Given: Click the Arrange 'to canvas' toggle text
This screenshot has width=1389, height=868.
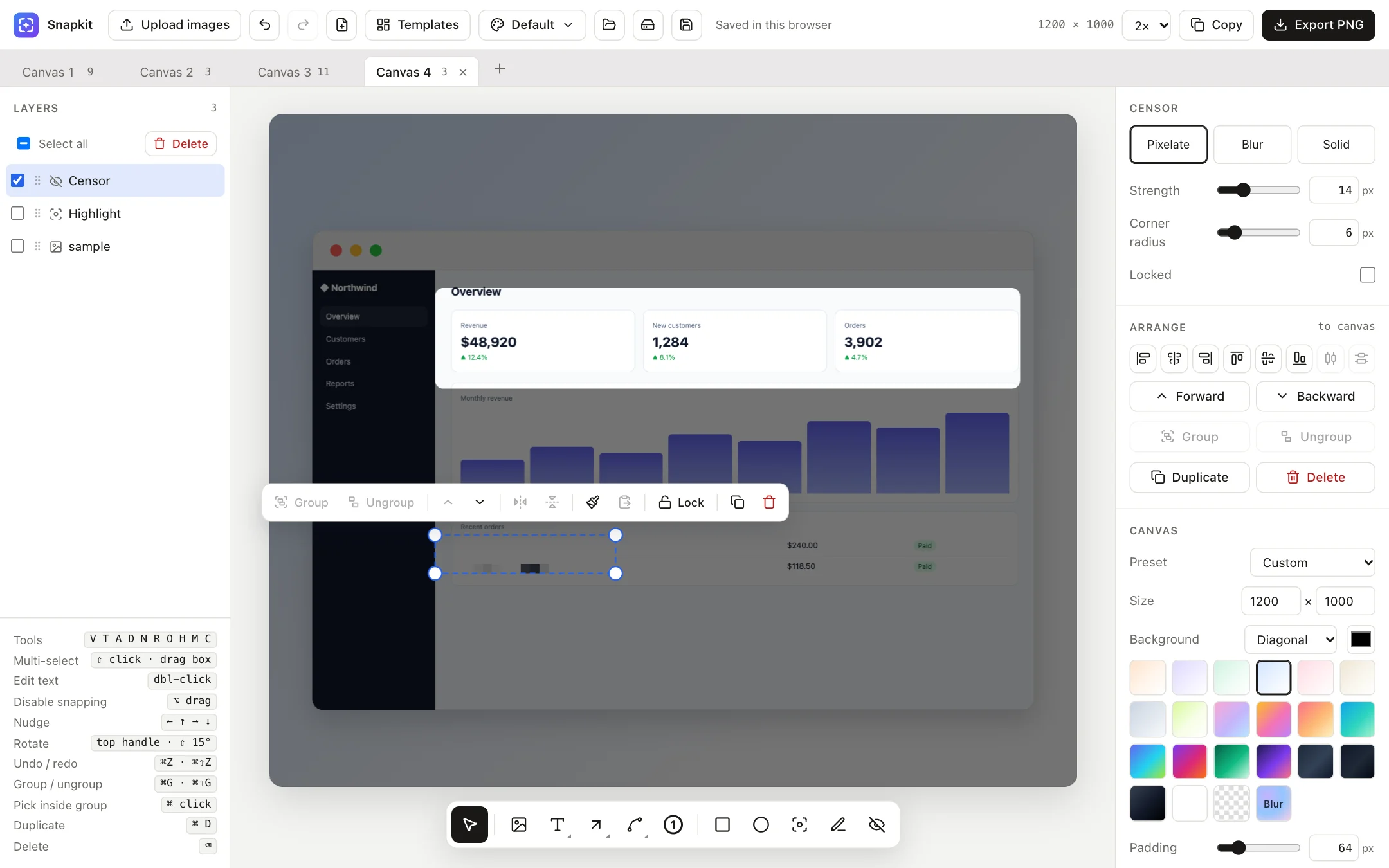Looking at the screenshot, I should (x=1347, y=327).
